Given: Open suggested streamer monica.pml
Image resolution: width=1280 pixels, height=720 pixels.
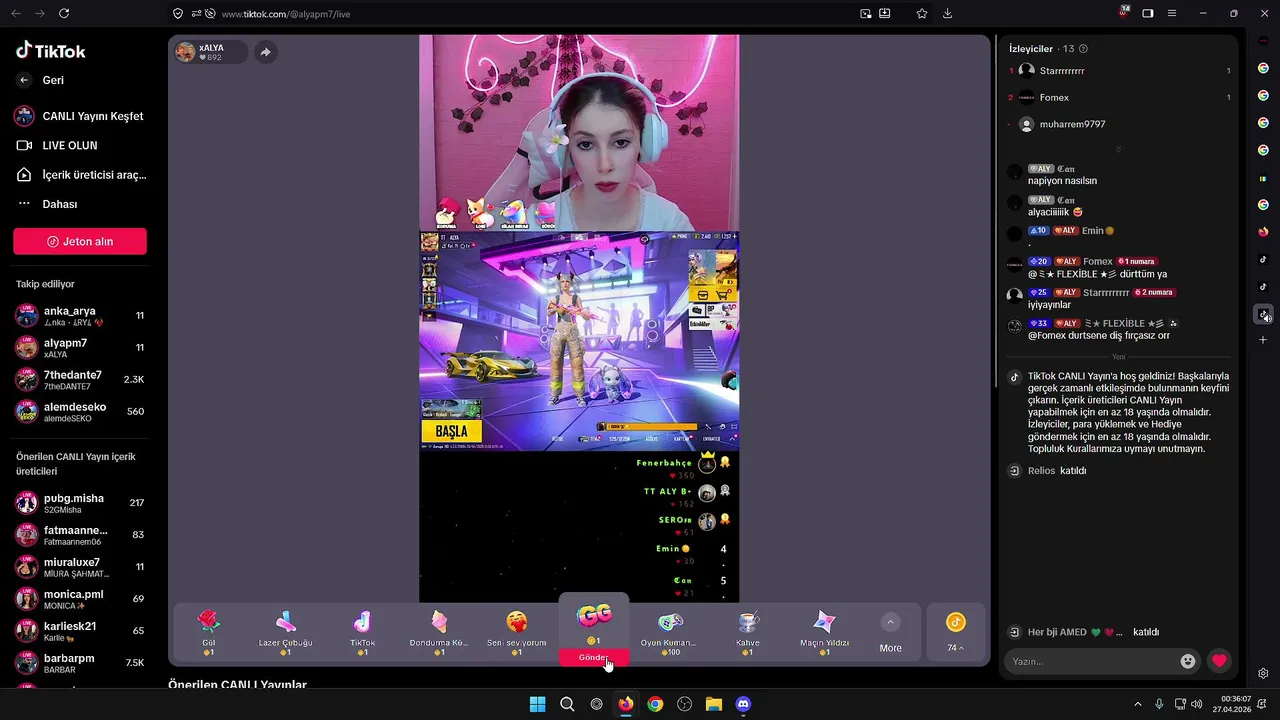Looking at the screenshot, I should click(x=80, y=599).
